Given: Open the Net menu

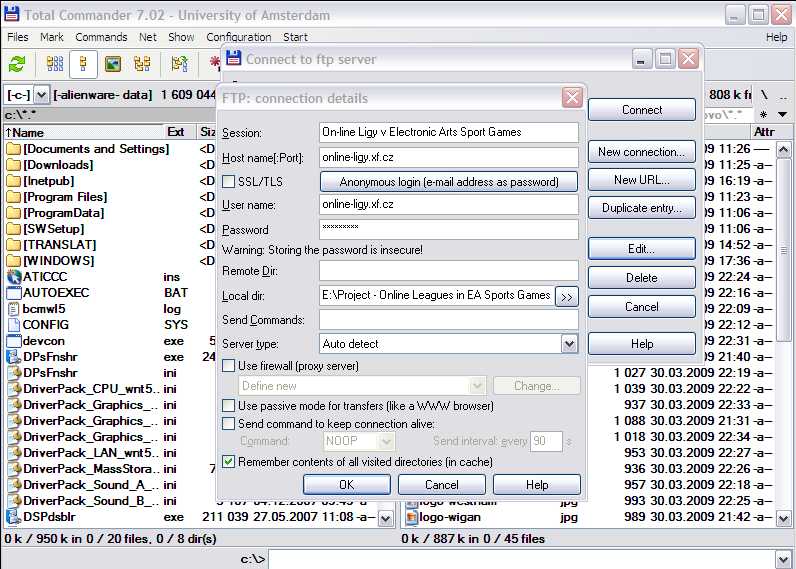Looking at the screenshot, I should tap(148, 37).
